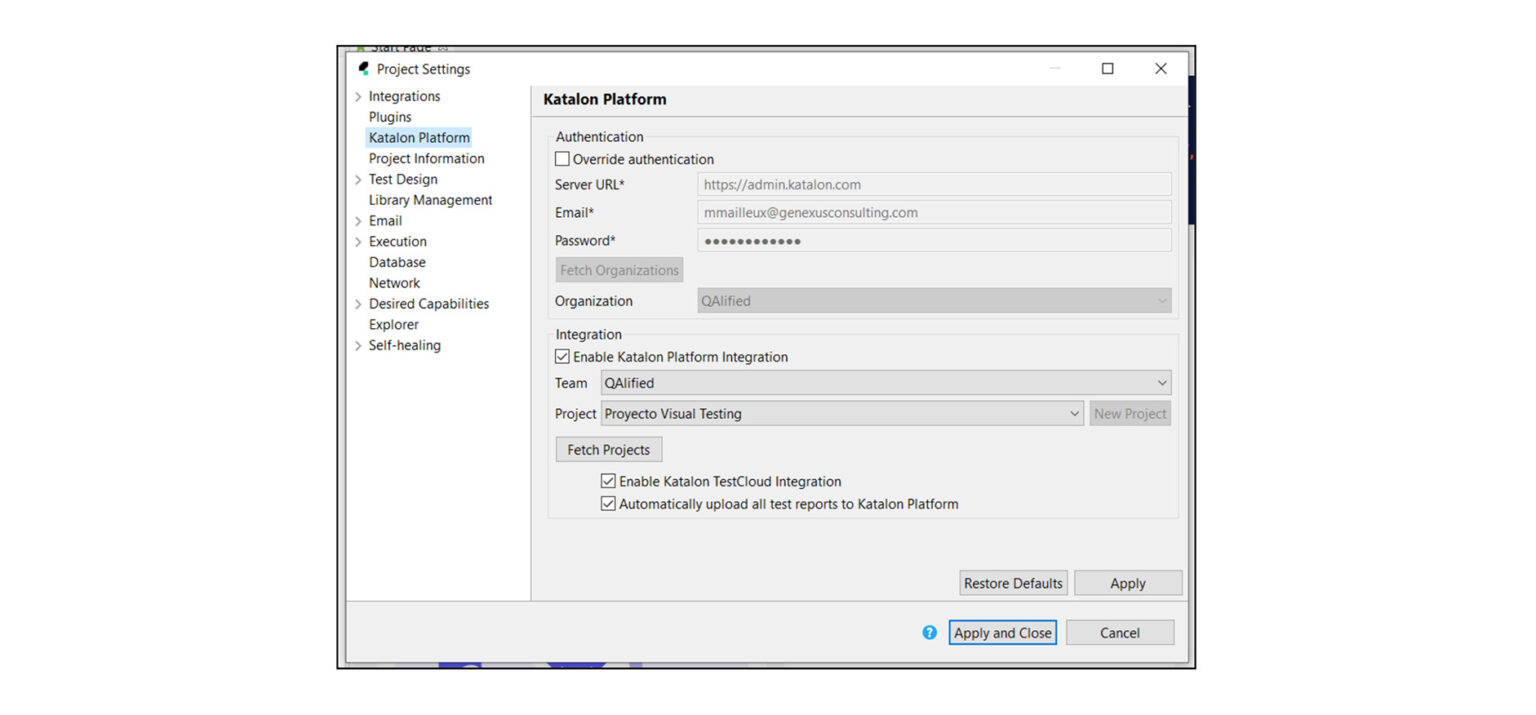Select Database in the settings sidebar
This screenshot has width=1536, height=715.
[397, 262]
